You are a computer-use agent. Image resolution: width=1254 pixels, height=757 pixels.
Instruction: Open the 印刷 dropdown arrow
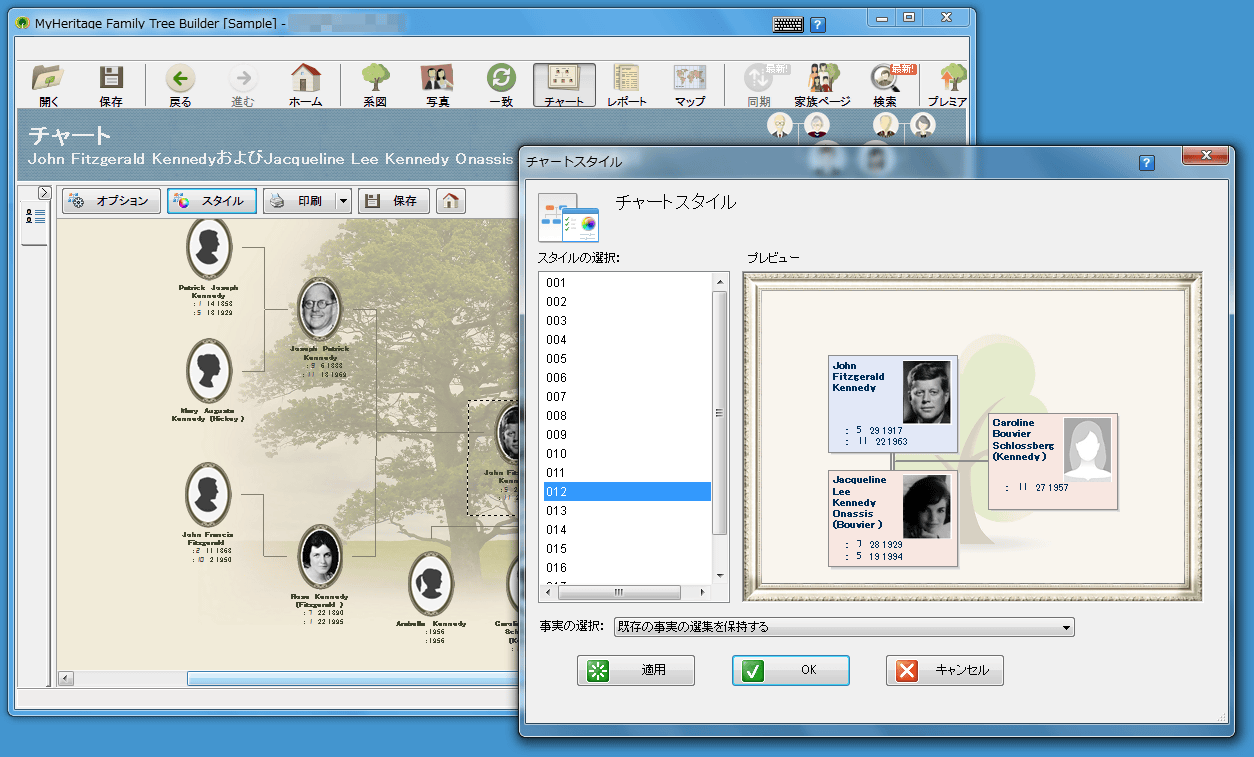tap(343, 201)
